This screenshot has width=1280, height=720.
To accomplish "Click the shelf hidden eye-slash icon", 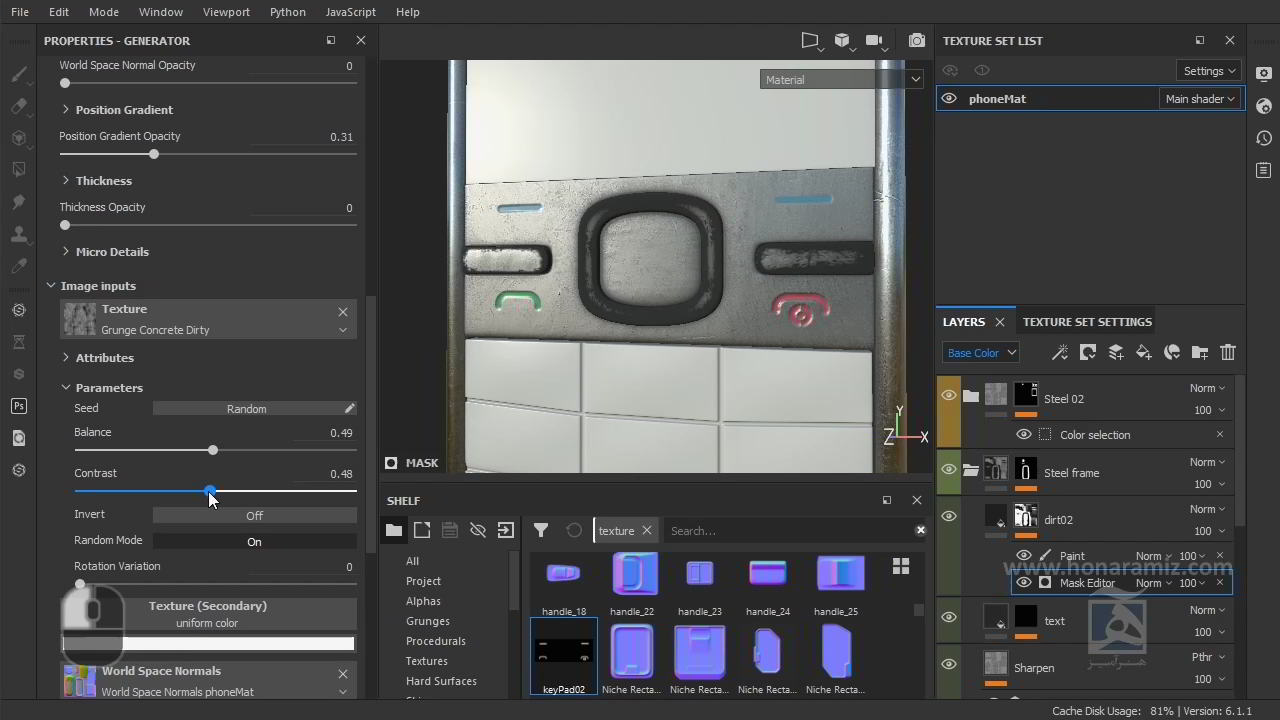I will coord(478,530).
